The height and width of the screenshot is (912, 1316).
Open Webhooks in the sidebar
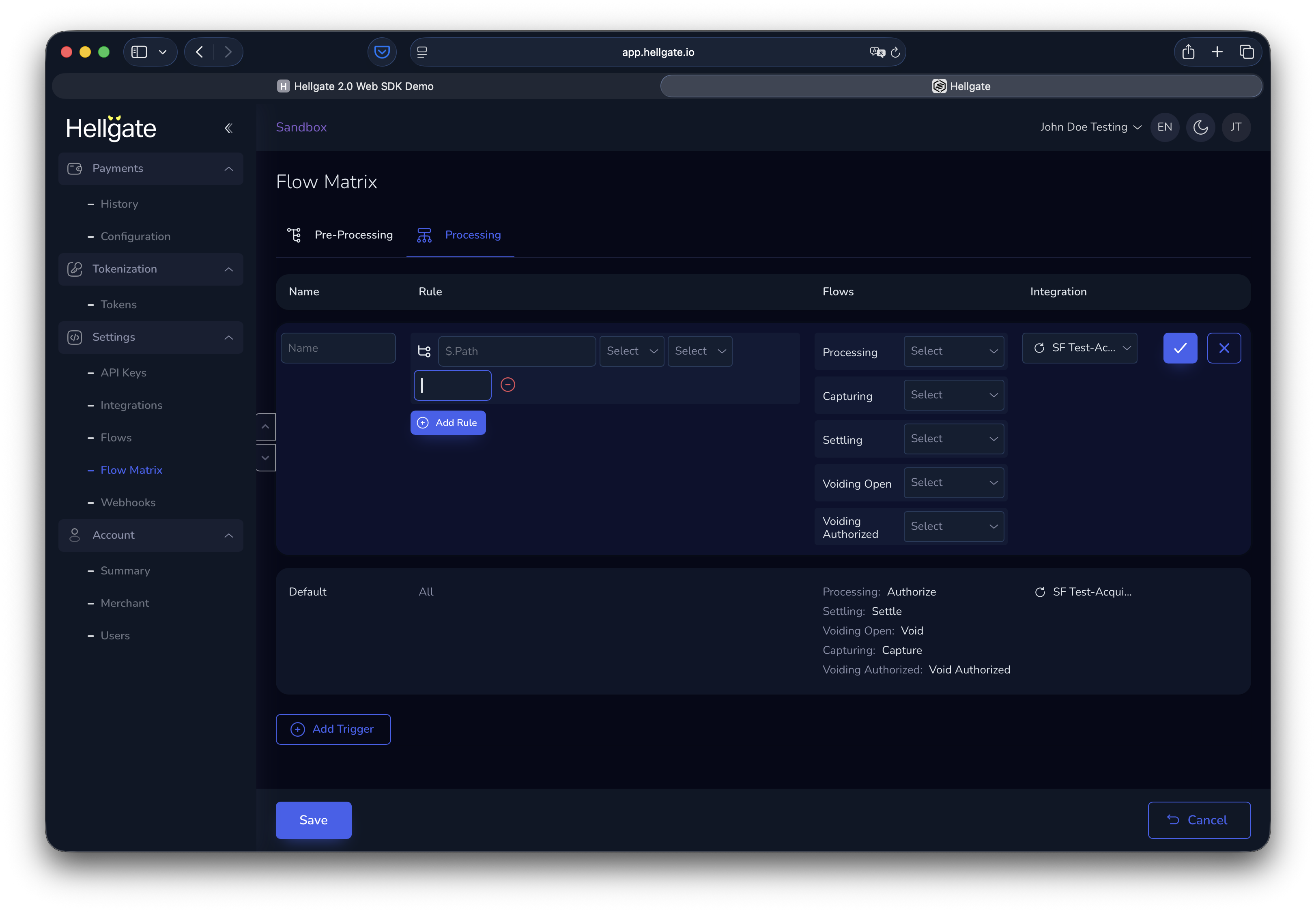pyautogui.click(x=128, y=502)
